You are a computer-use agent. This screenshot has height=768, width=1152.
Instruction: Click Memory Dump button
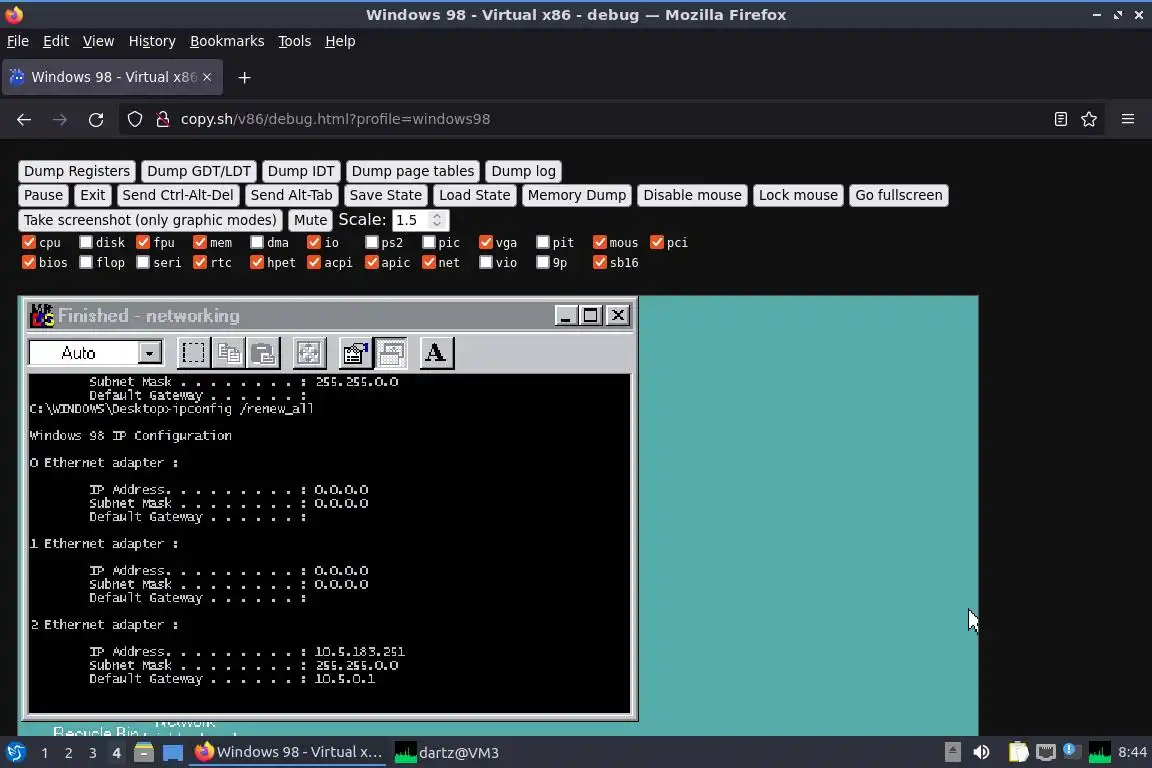tap(577, 195)
